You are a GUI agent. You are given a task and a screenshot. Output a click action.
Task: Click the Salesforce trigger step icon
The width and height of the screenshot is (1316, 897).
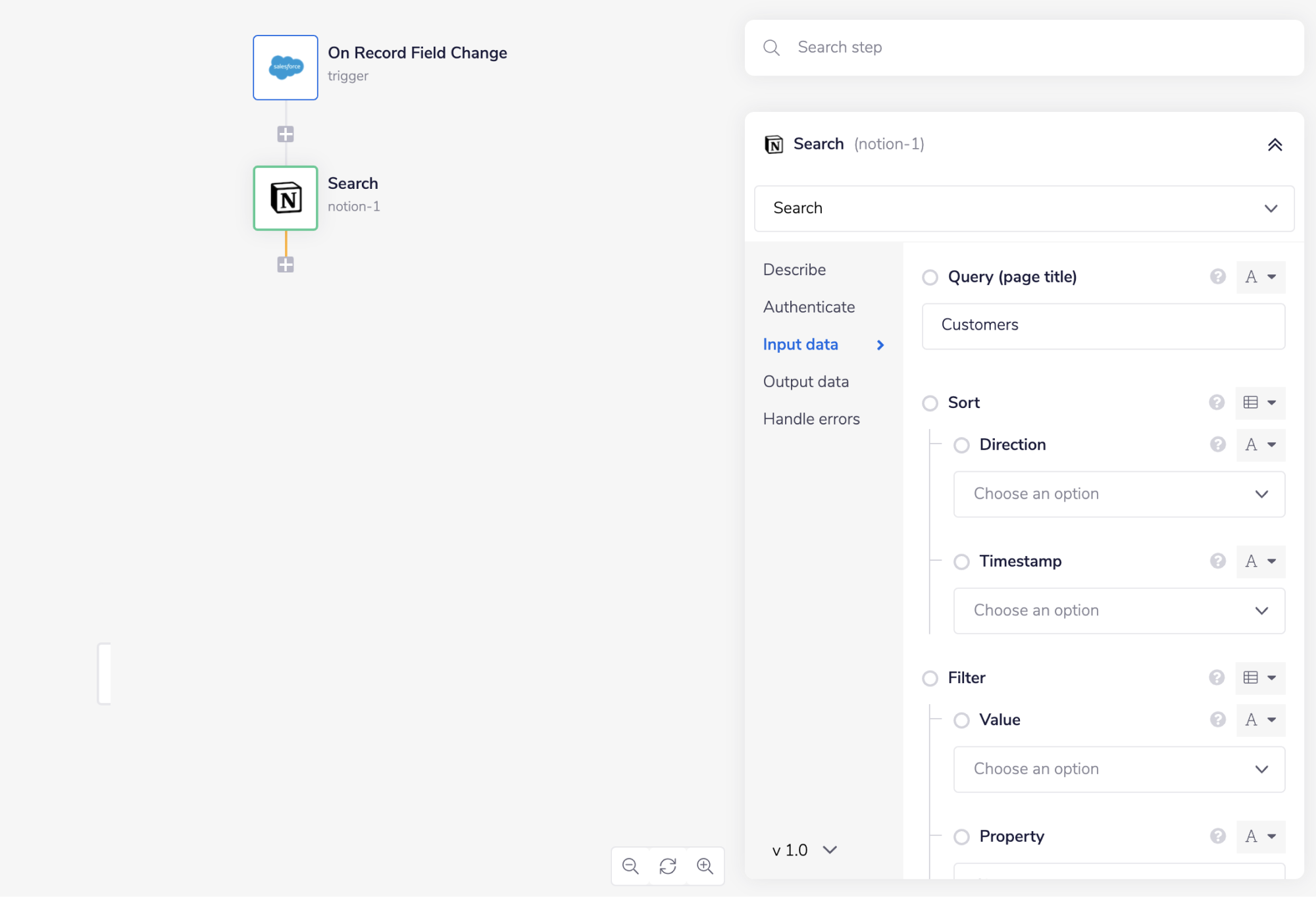coord(286,68)
